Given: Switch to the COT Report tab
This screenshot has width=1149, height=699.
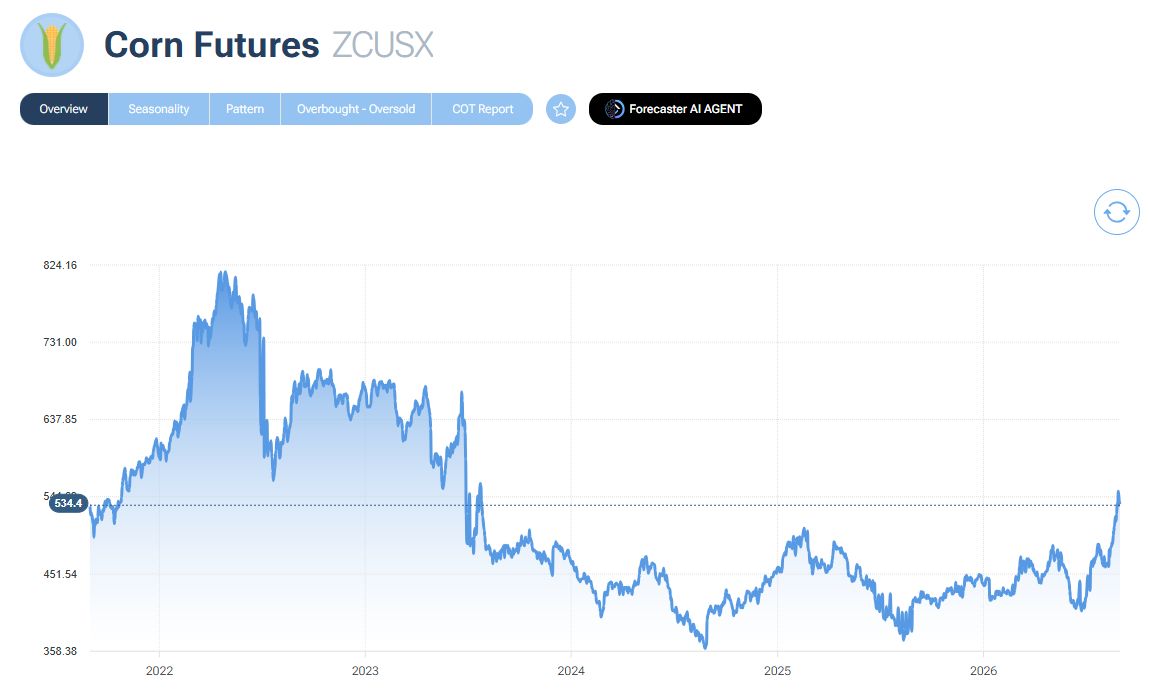Looking at the screenshot, I should click(482, 109).
